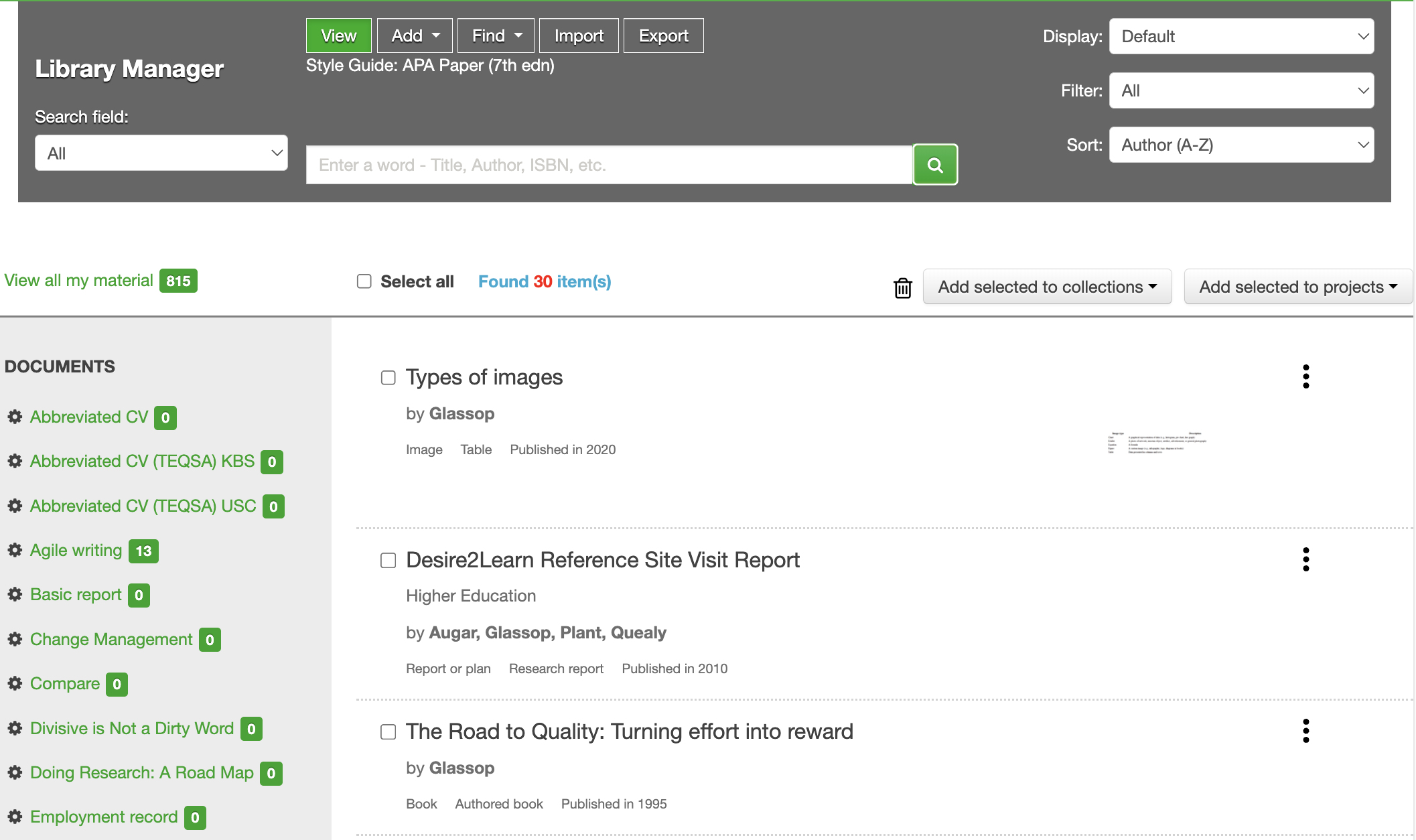Open the Add menu
Viewport: 1416px width, 840px height.
(415, 36)
